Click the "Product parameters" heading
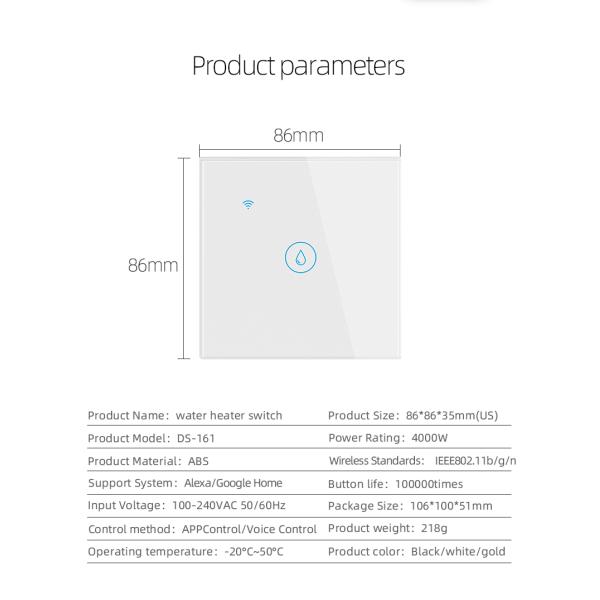 click(x=298, y=66)
